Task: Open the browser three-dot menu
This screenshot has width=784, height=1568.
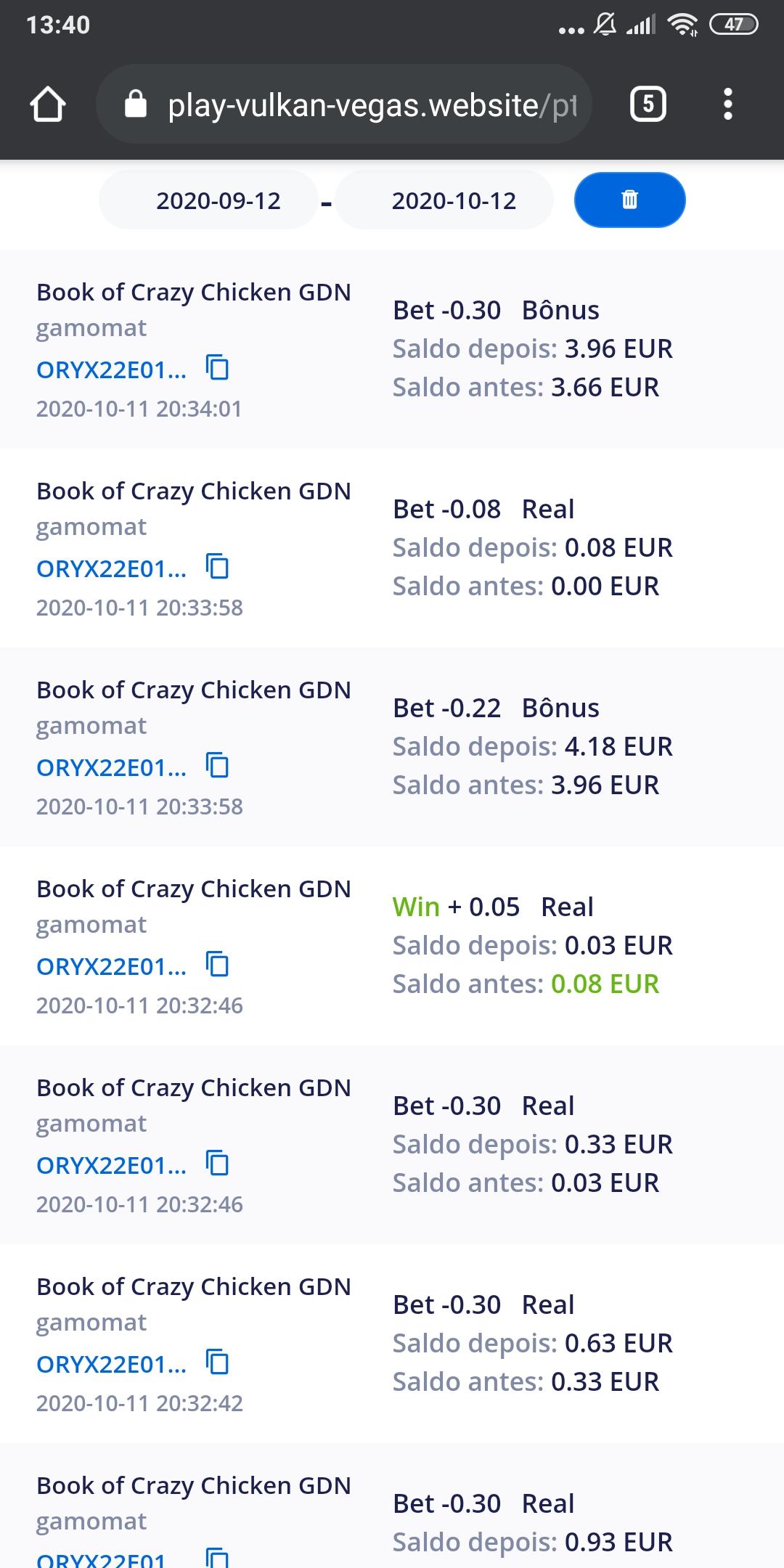Action: (728, 105)
